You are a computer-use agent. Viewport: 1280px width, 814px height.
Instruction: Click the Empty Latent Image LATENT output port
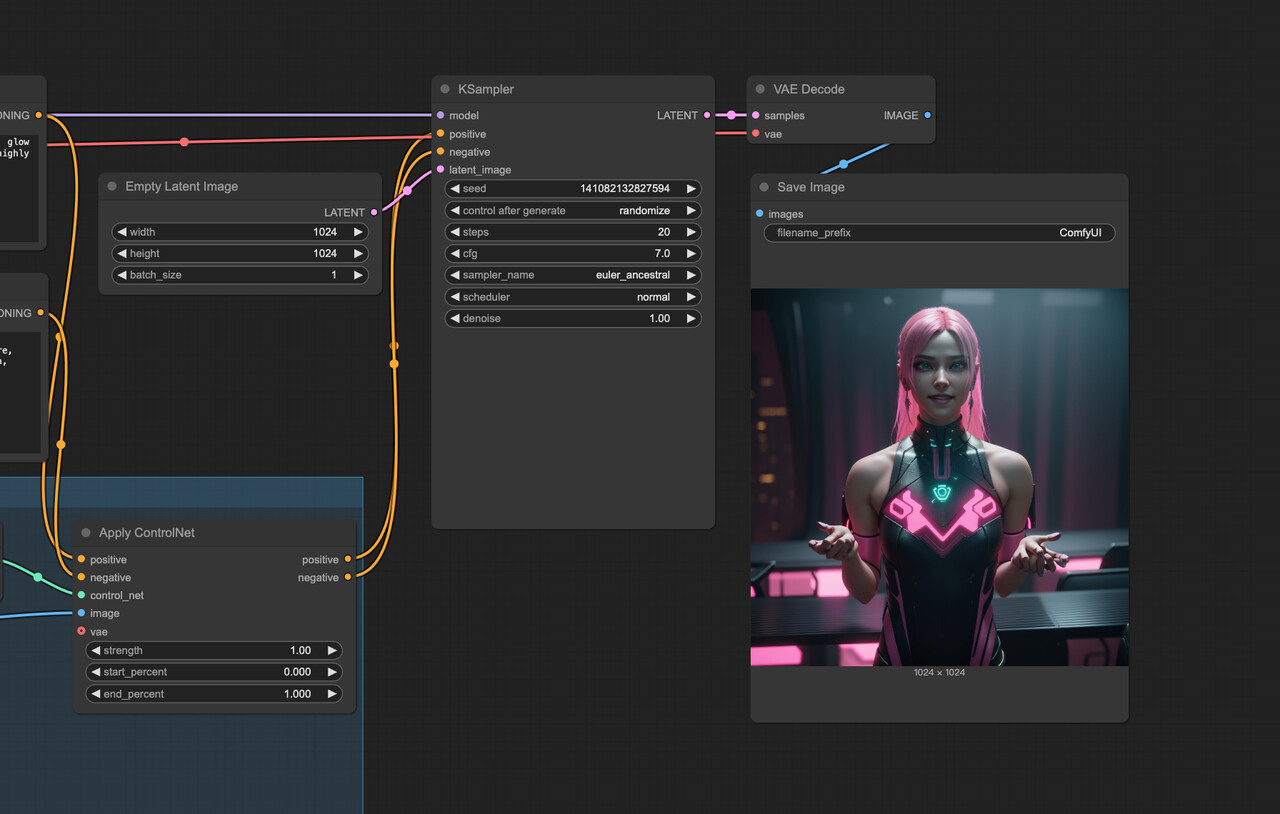click(x=374, y=212)
